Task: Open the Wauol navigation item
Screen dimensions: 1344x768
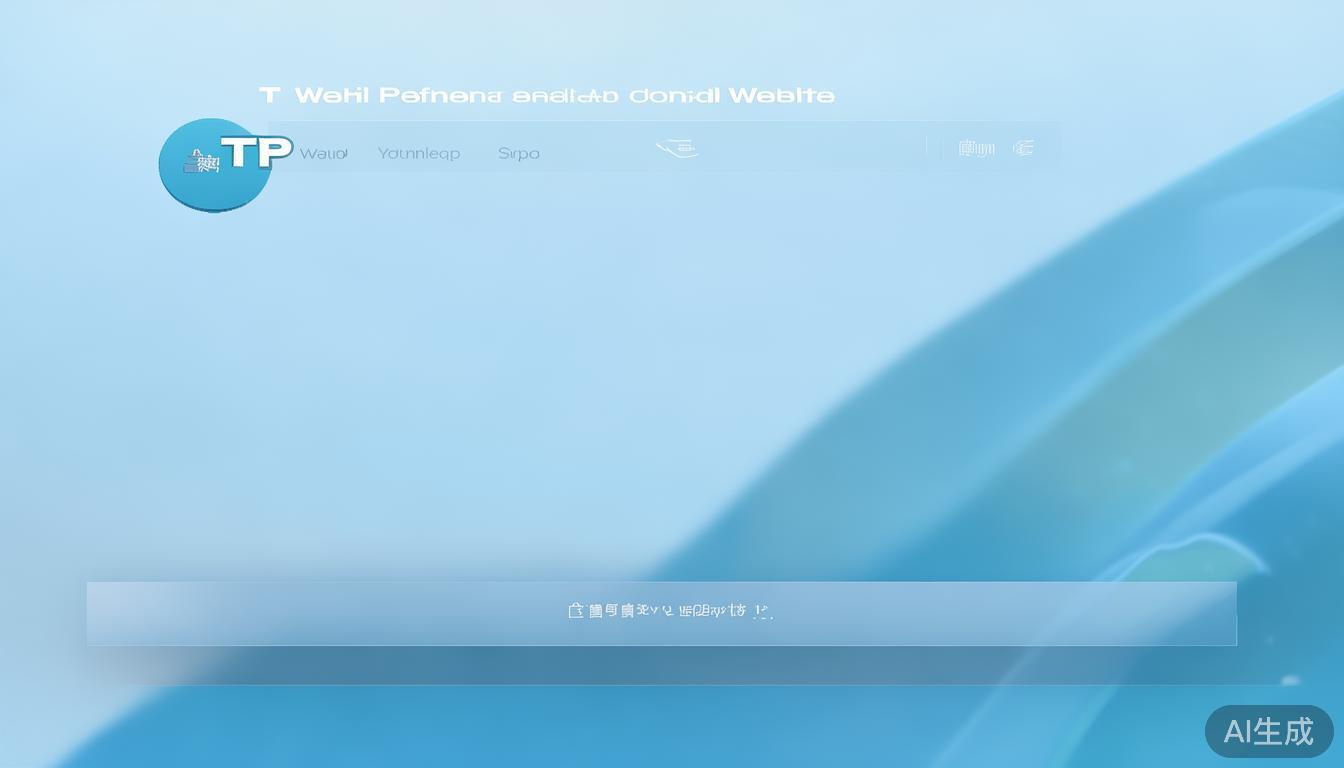Action: 323,153
